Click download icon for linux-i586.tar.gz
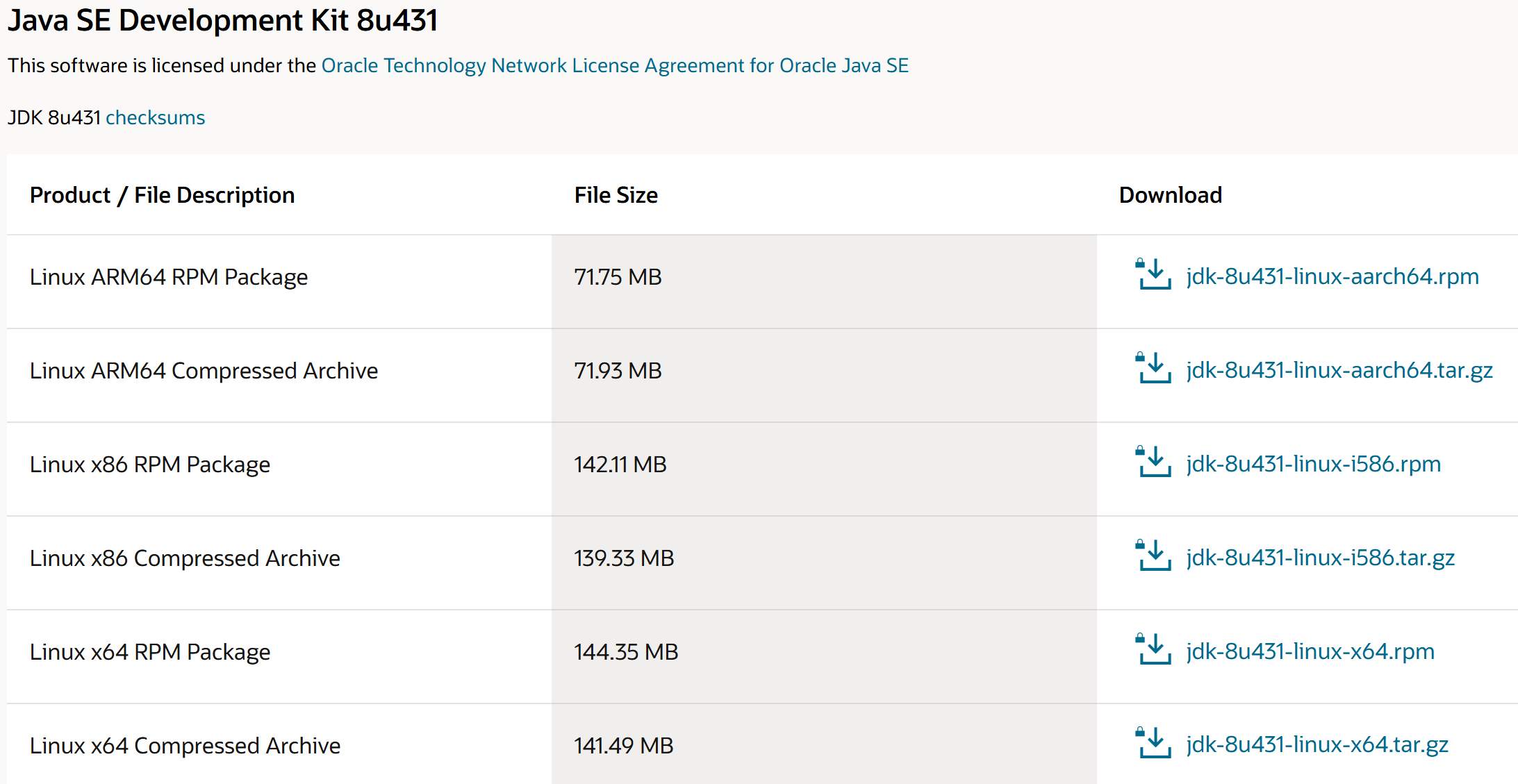Image resolution: width=1518 pixels, height=784 pixels. coord(1153,556)
